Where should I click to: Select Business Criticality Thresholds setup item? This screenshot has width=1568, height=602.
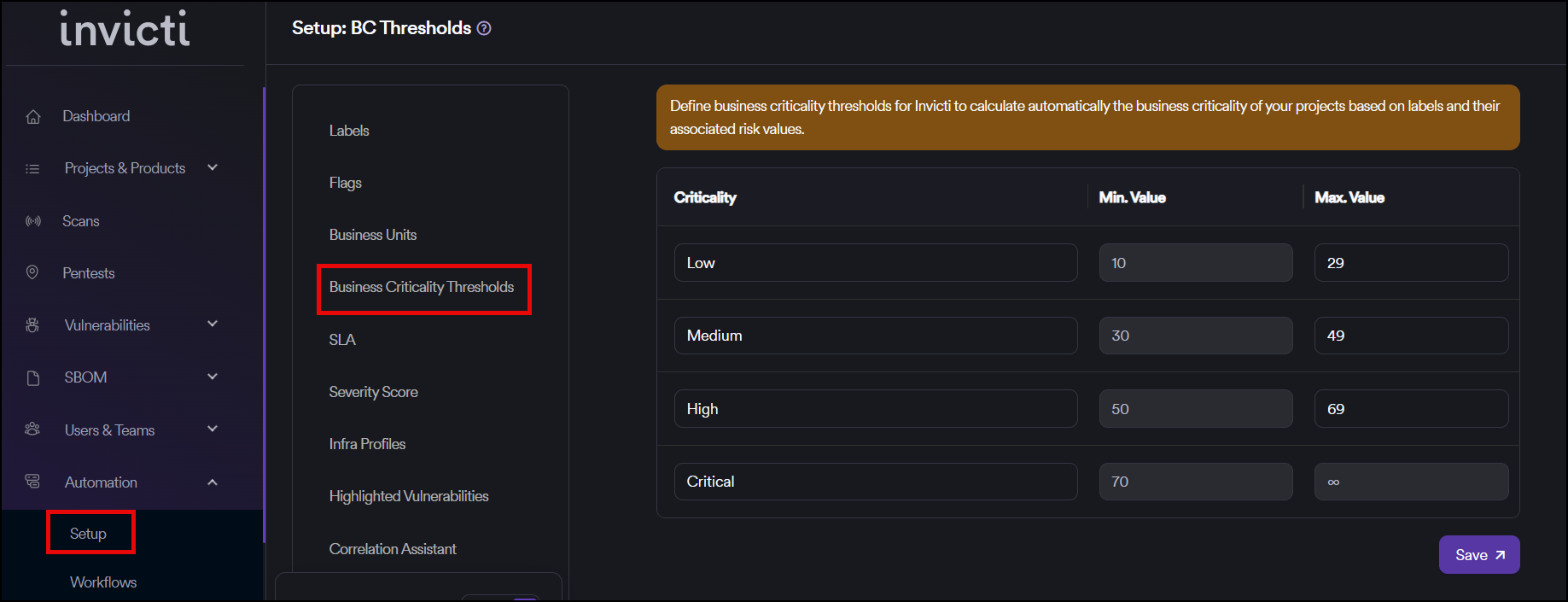click(422, 288)
